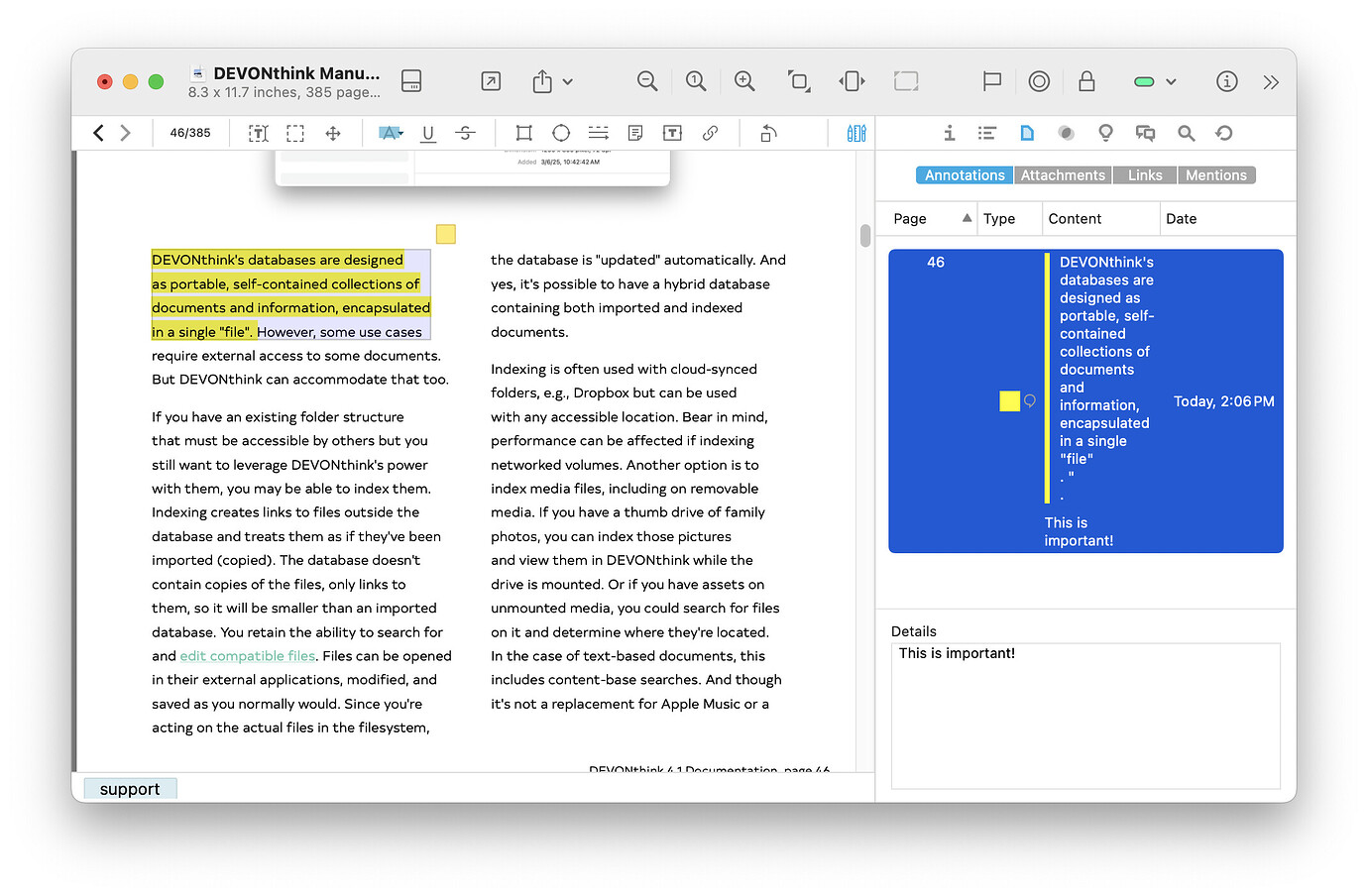Toggle the flag on this document
The image size is (1368, 896).
[x=992, y=81]
